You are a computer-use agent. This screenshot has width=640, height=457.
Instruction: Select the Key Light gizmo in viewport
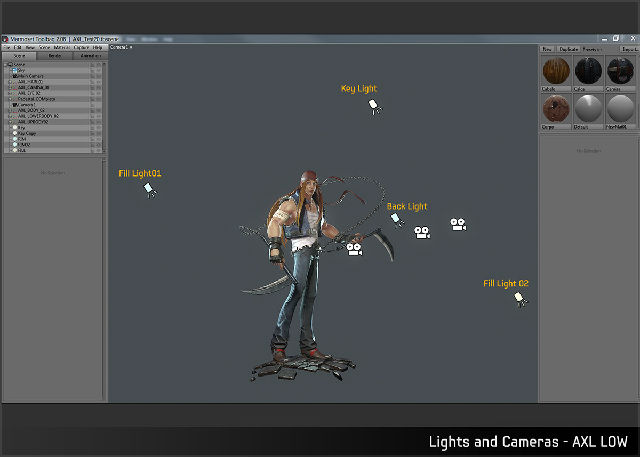click(x=375, y=106)
